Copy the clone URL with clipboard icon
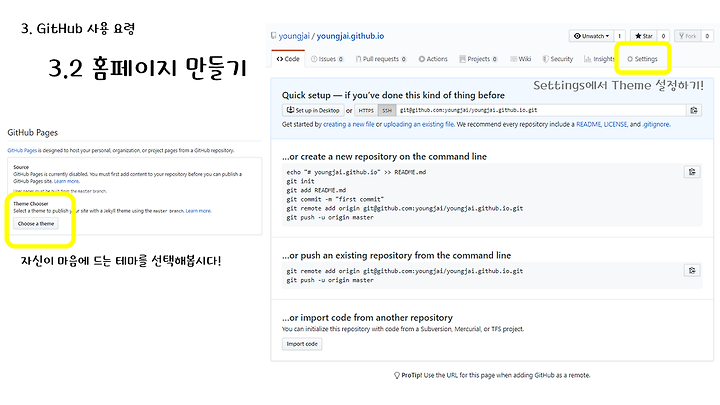This screenshot has height=405, width=720. click(694, 110)
